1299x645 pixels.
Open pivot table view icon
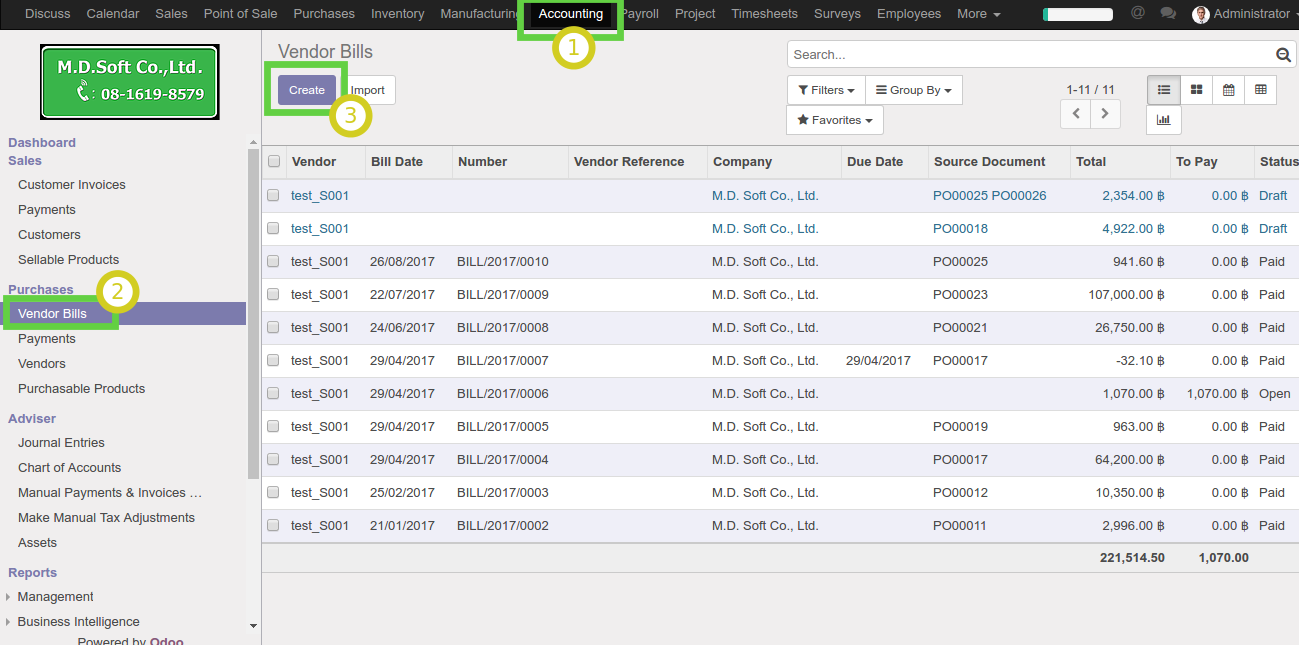pos(1260,90)
